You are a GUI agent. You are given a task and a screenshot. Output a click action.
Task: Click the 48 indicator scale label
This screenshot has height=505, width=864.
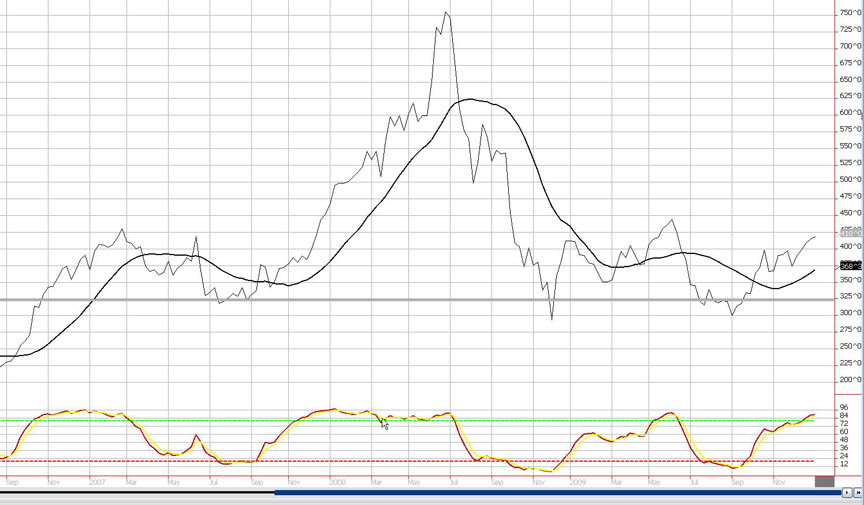click(844, 439)
